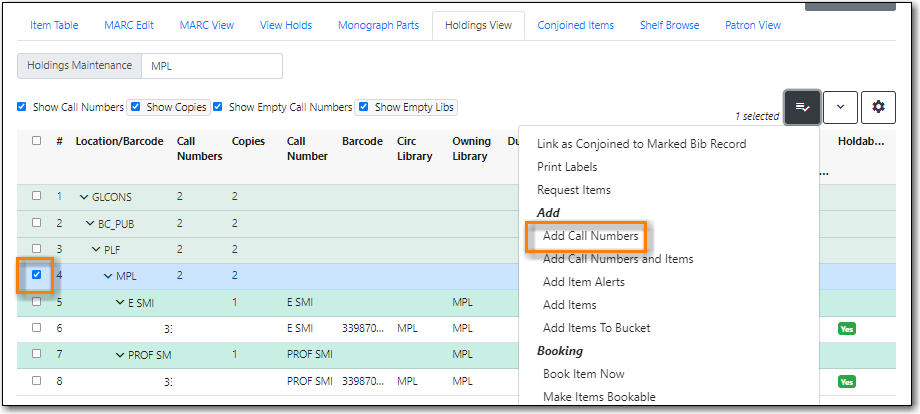
Task: Select the PROF SMI row 7 checkbox
Action: 36,354
